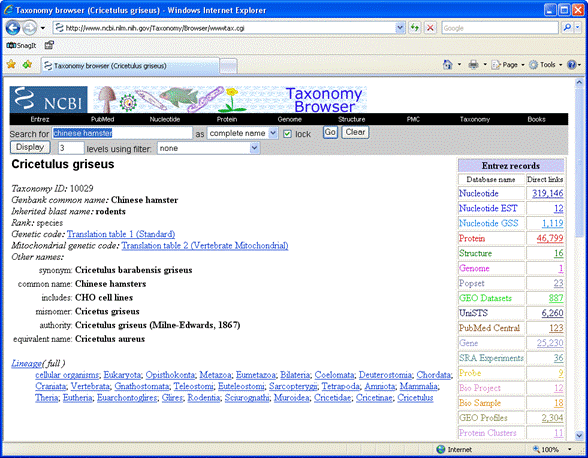This screenshot has width=588, height=458.
Task: Click the Search for text field
Action: (x=122, y=133)
